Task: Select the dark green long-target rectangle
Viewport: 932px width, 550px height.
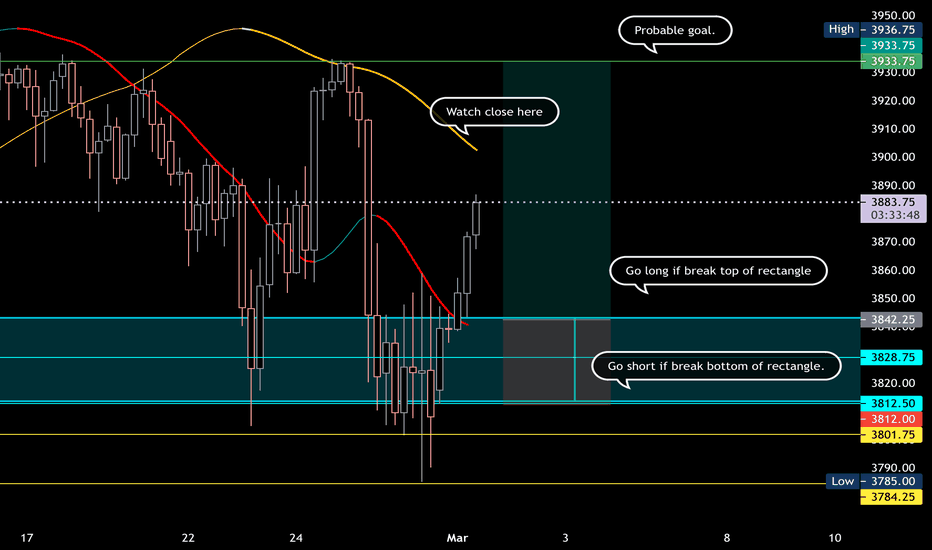Action: pos(556,190)
